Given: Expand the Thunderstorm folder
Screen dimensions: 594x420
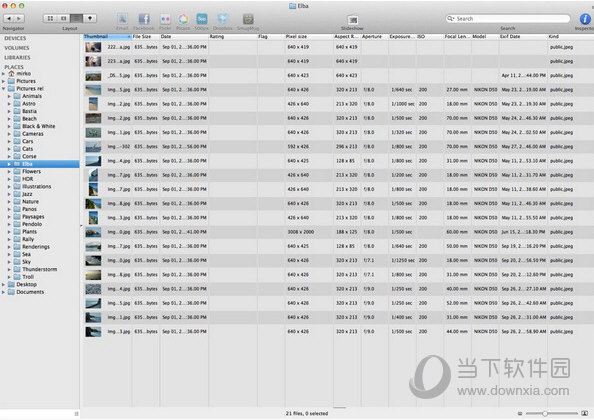Looking at the screenshot, I should 9,269.
